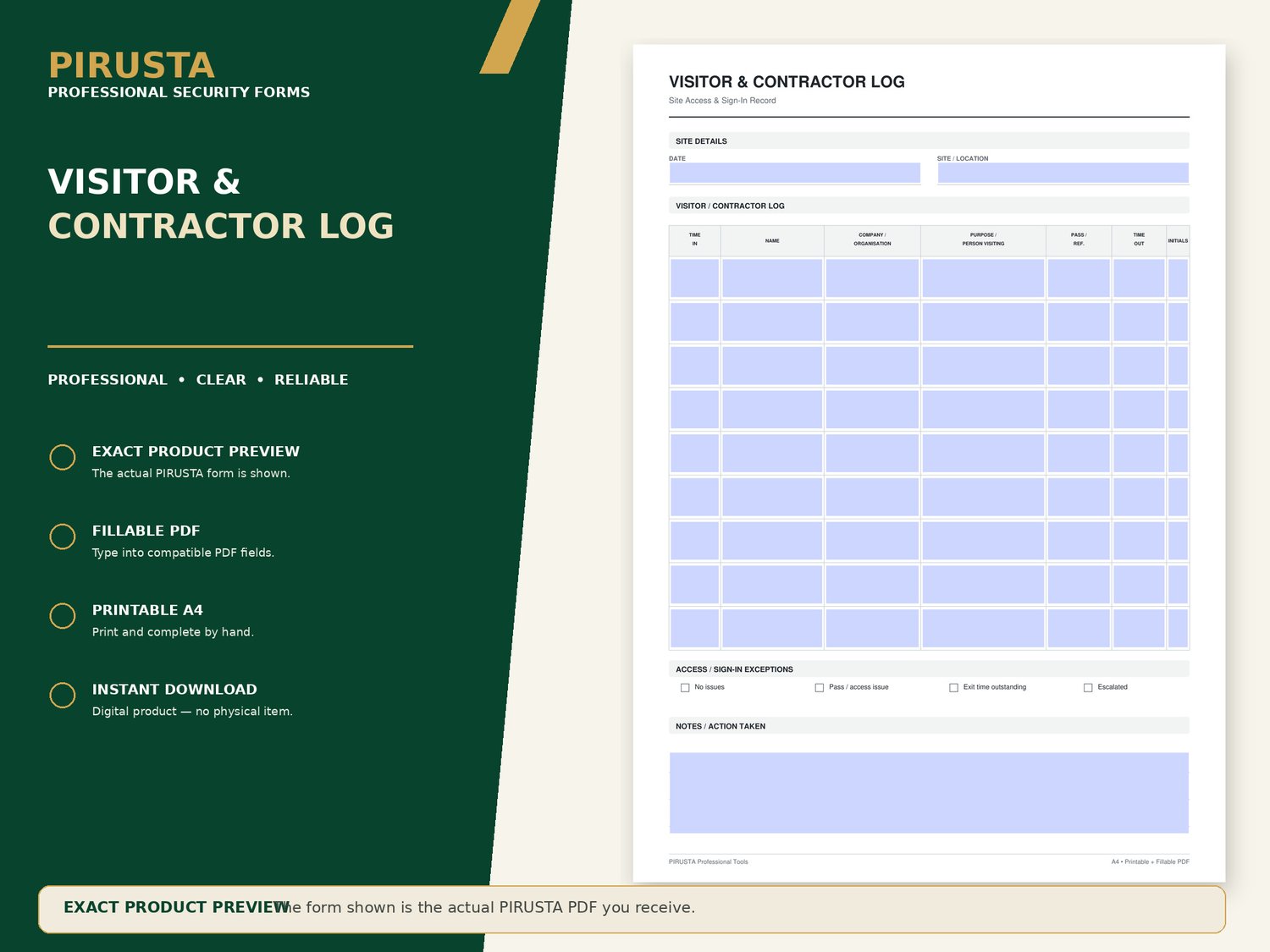Select the Purpose / Person Visiting column header
This screenshot has height=952, width=1270.
tap(983, 240)
